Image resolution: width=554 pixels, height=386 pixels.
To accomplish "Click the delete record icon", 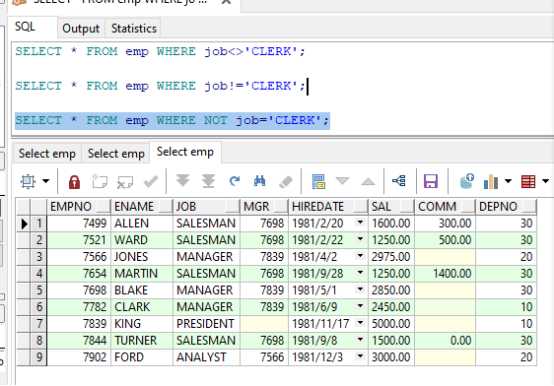I will pyautogui.click(x=125, y=182).
